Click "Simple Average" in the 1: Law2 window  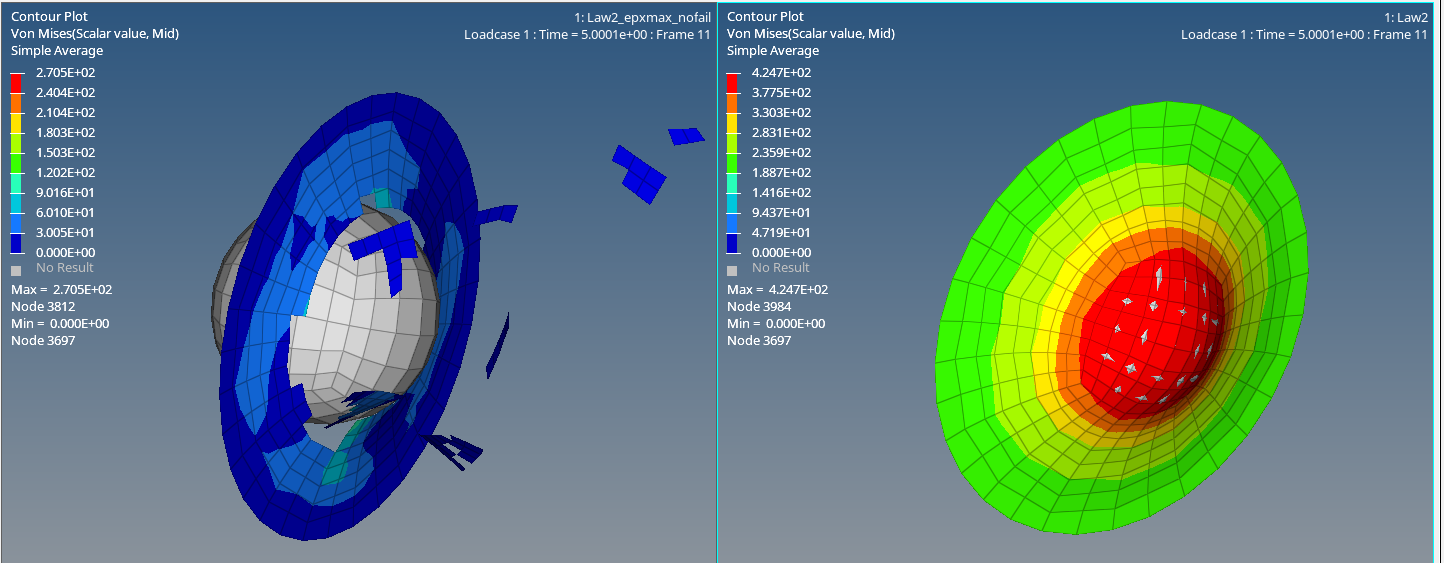tap(773, 50)
